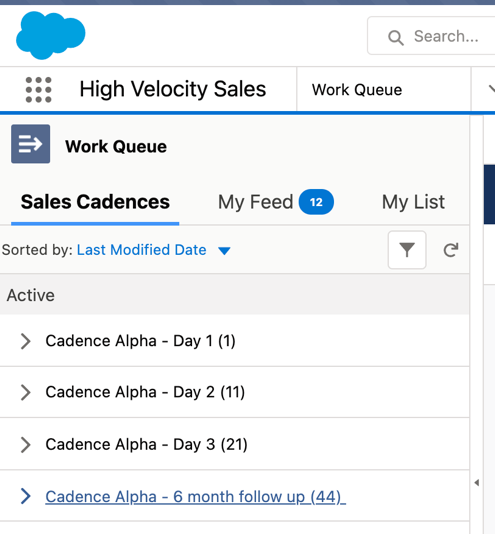495x534 pixels.
Task: Expand the 6 month follow up chevron
Action: tap(26, 496)
